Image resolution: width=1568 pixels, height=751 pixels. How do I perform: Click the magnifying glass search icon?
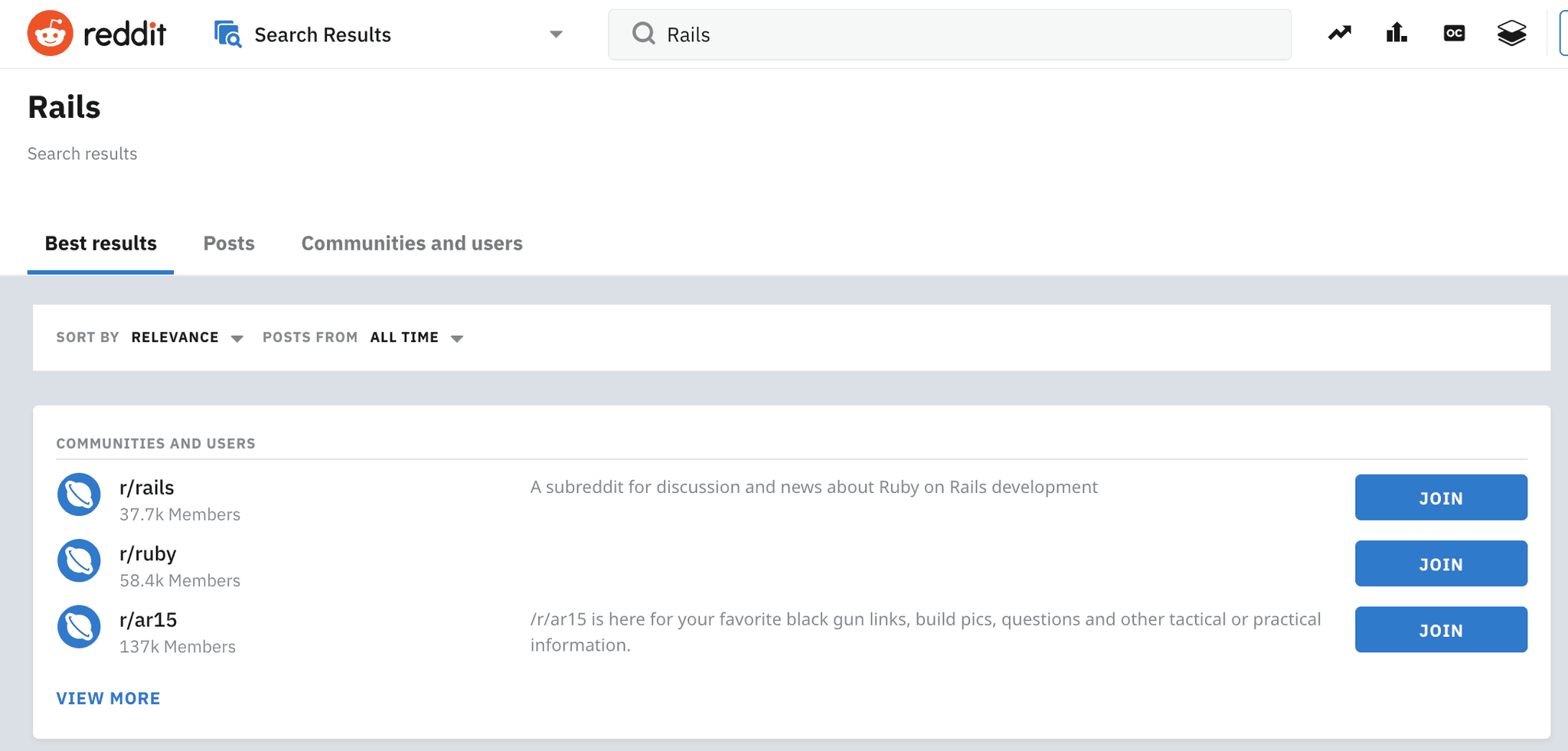[643, 34]
